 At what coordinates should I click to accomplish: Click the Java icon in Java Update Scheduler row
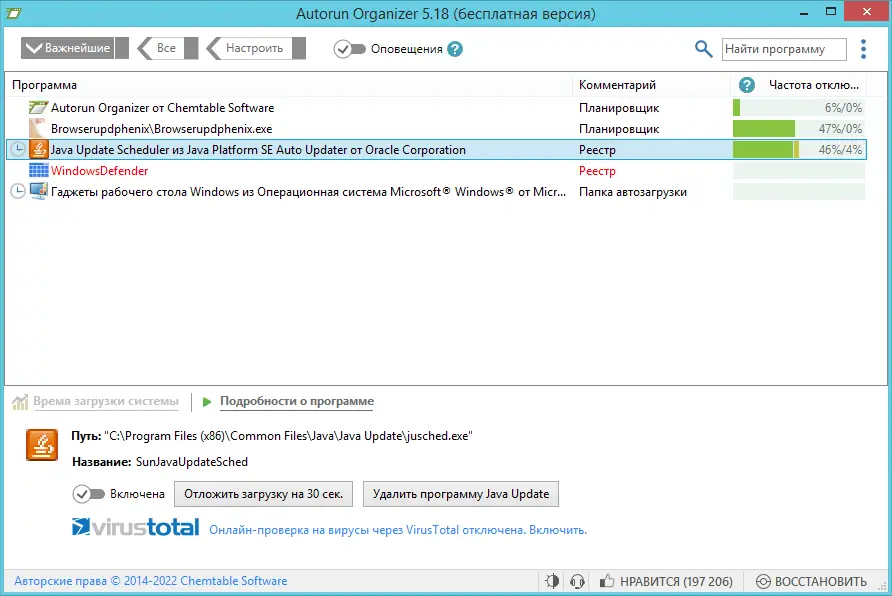(x=39, y=150)
